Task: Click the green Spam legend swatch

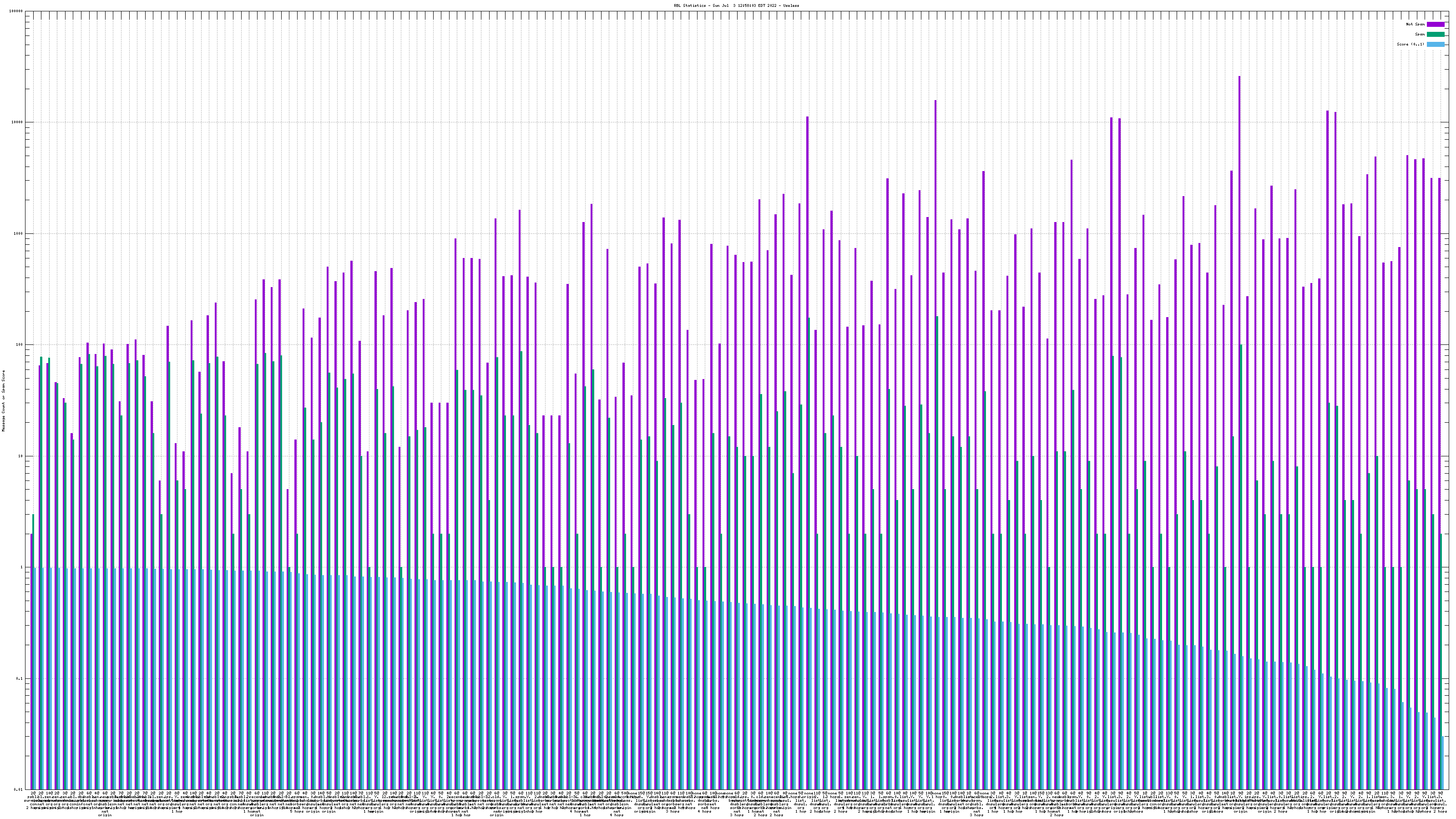Action: [1435, 35]
